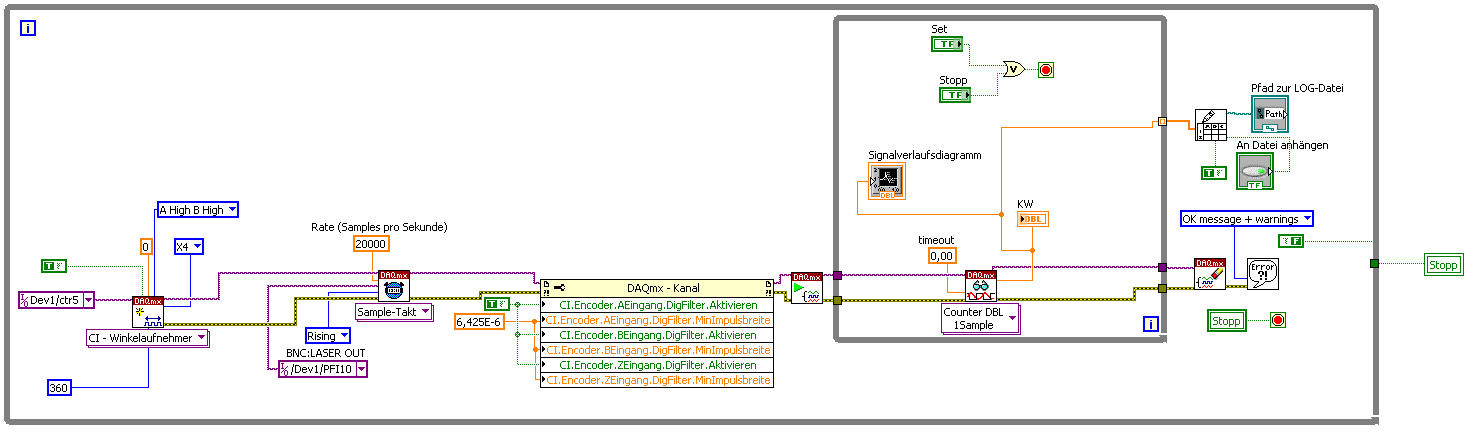Screen dimensions: 1477x434
Task: Click the 360 numeric constant
Action: [x=59, y=387]
